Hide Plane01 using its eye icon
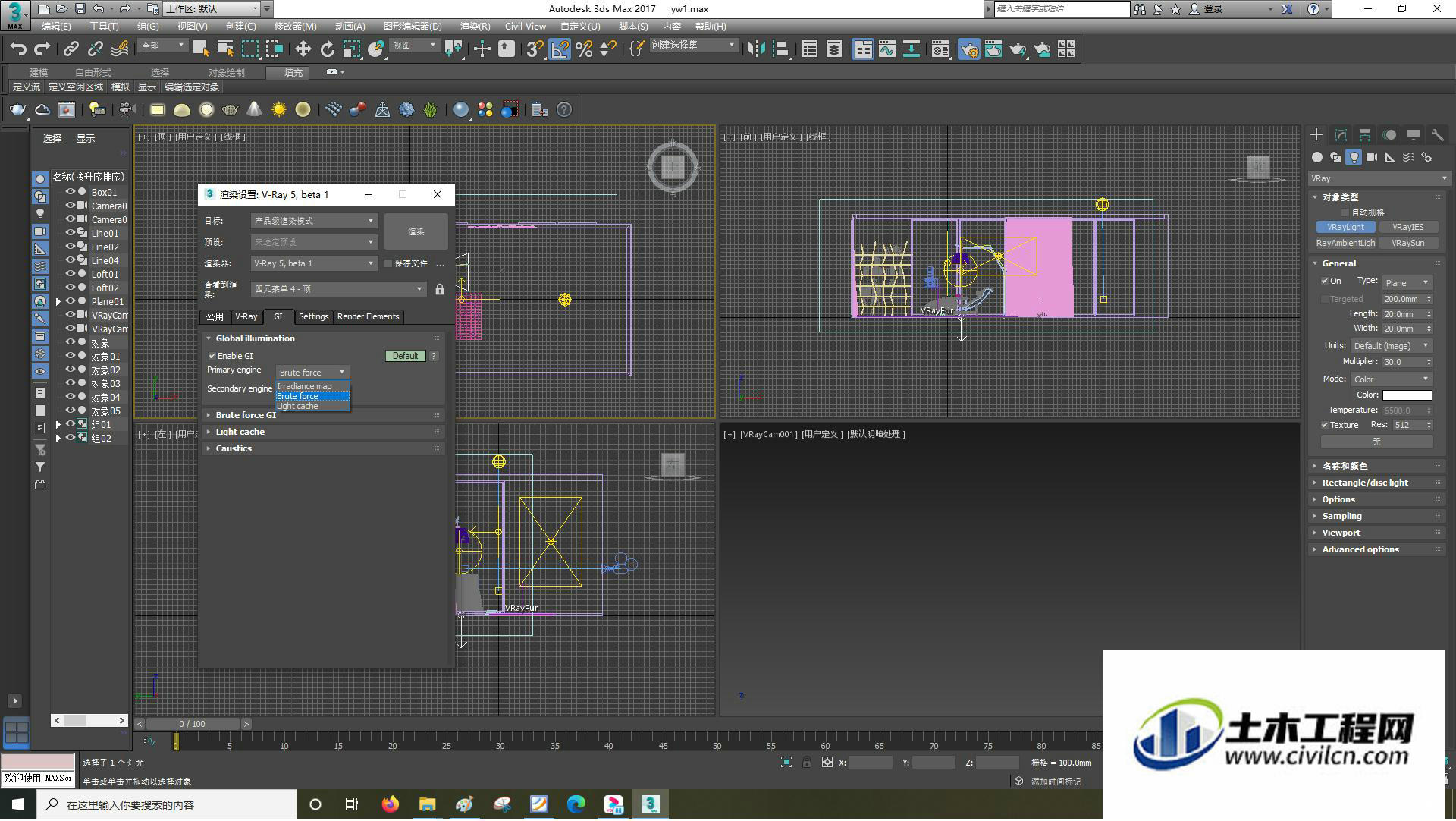The image size is (1456, 821). tap(70, 301)
